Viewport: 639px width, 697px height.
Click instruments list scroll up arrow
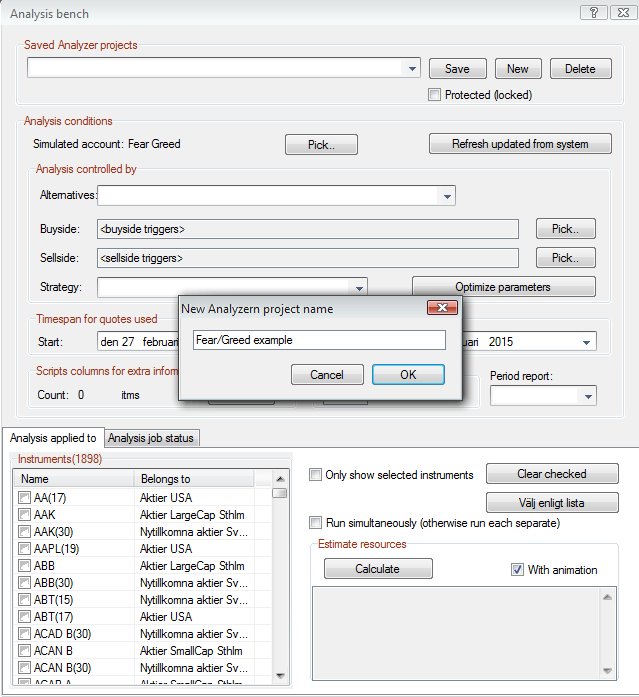(280, 479)
